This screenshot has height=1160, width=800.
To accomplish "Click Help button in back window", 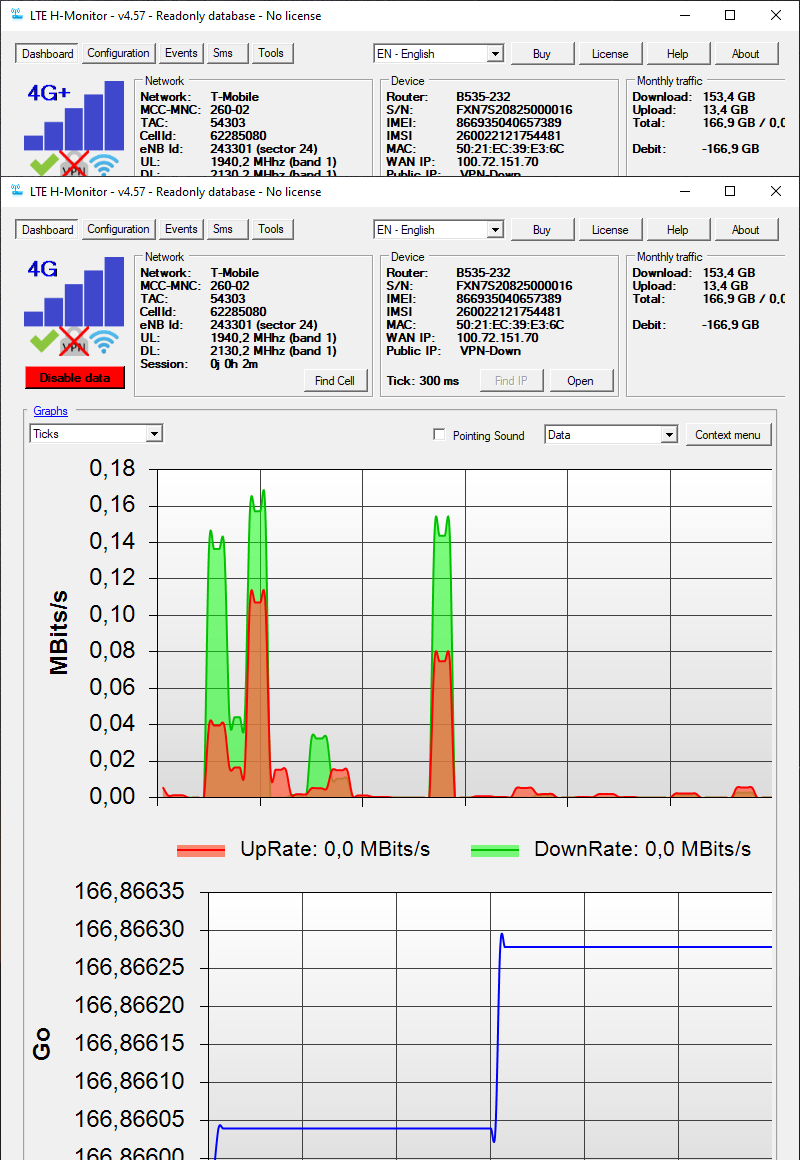I will click(678, 54).
